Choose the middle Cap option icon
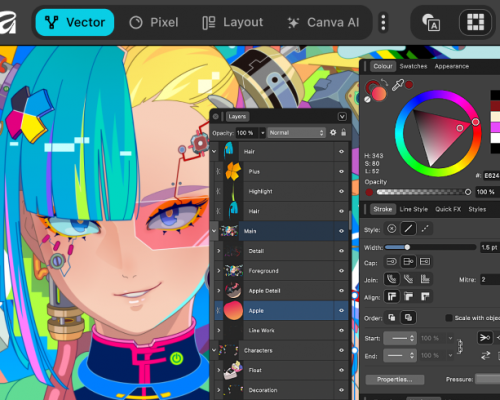The height and width of the screenshot is (400, 500). pos(408,262)
